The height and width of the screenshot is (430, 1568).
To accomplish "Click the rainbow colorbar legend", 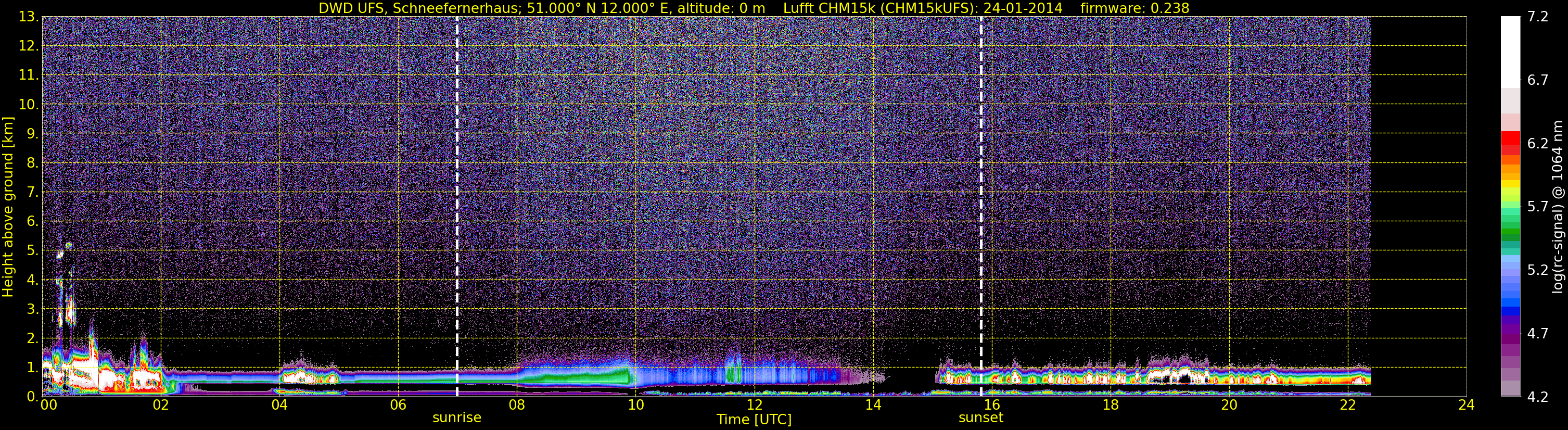I will tap(1510, 207).
